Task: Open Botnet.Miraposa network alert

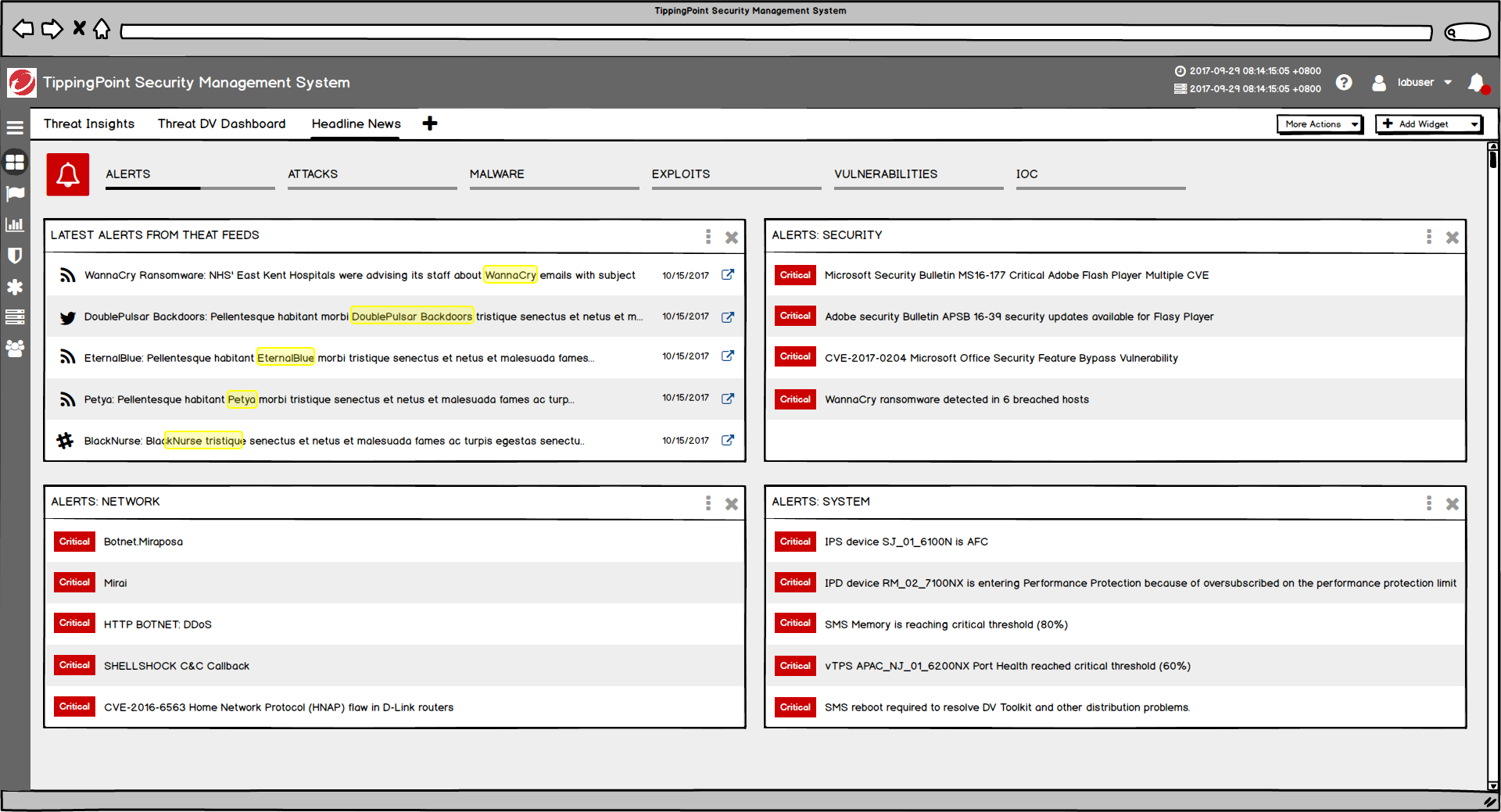Action: coord(395,542)
